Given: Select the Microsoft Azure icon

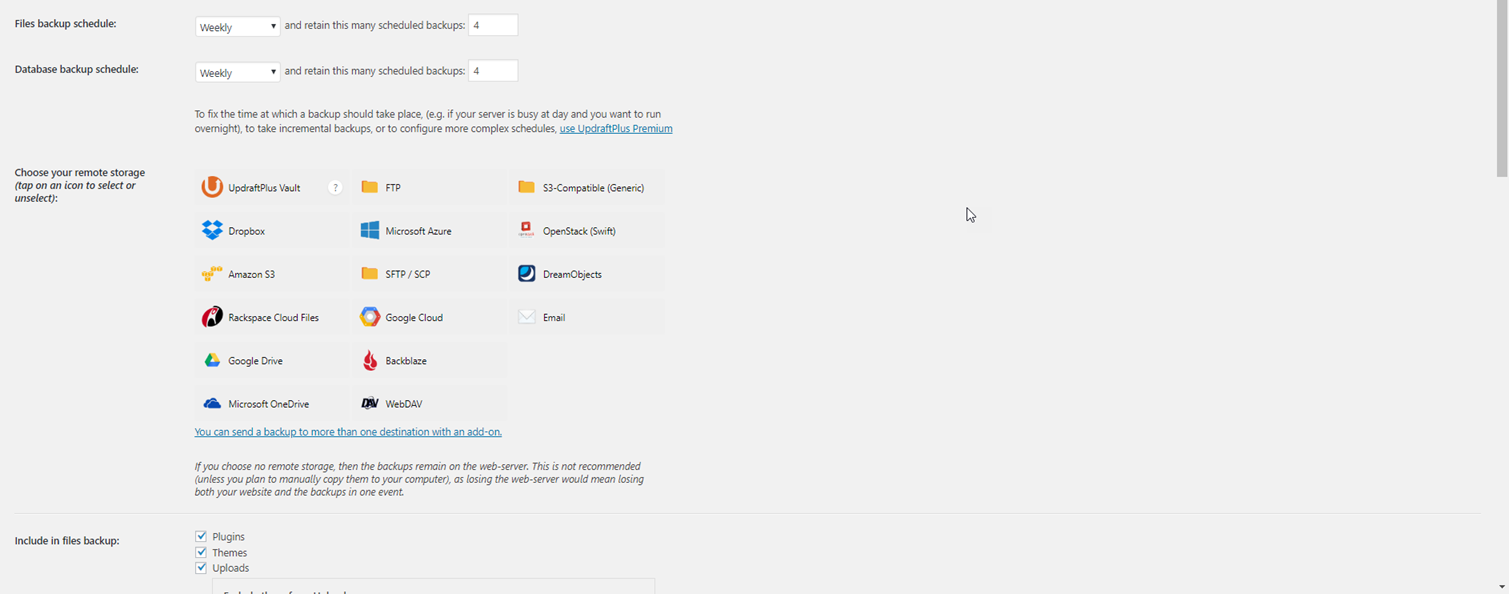Looking at the screenshot, I should 370,231.
